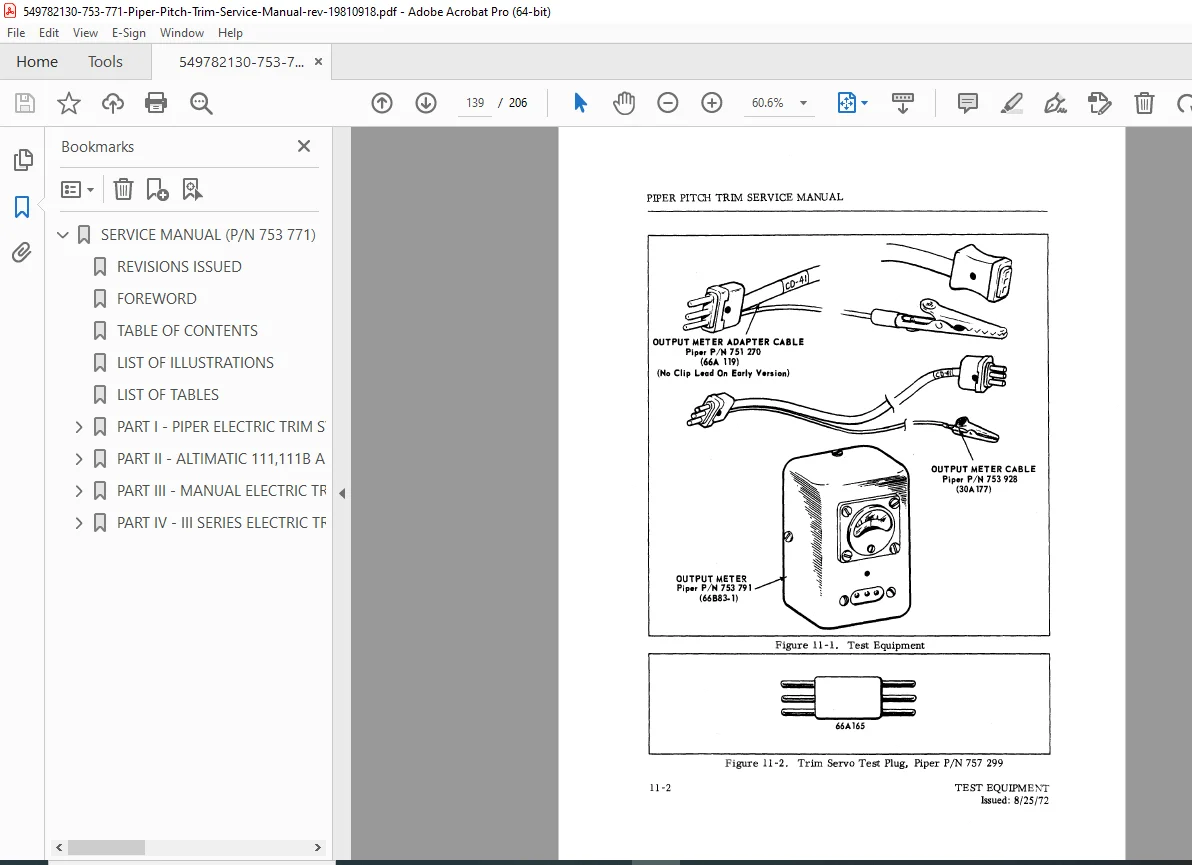Open FOREWORD bookmark
Screen dimensions: 1192x865
(x=157, y=299)
